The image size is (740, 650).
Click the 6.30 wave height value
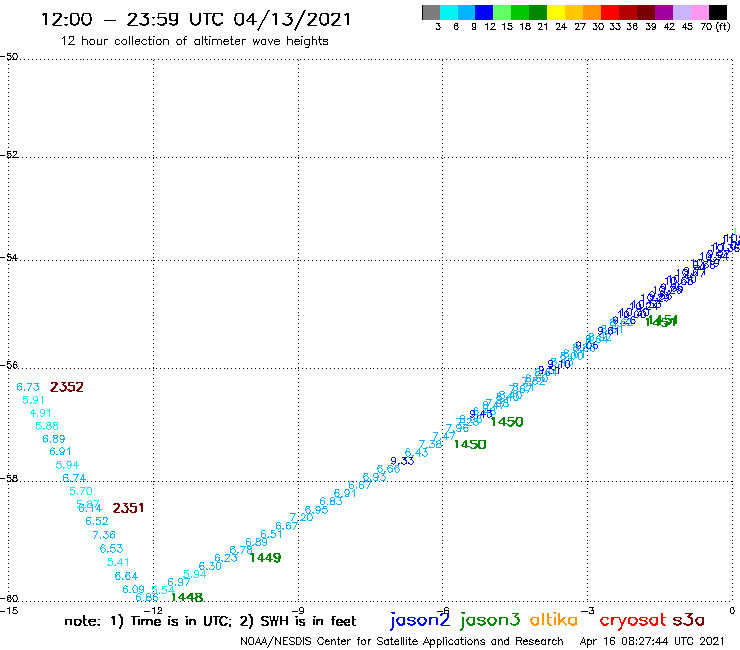[x=210, y=566]
